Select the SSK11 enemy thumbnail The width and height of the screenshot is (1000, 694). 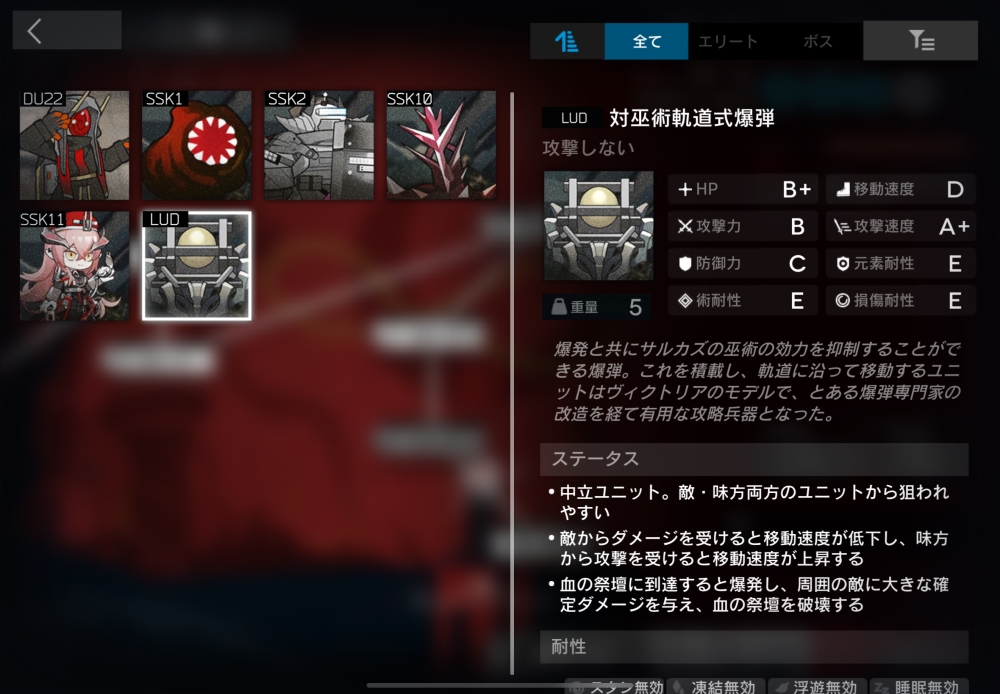pyautogui.click(x=74, y=266)
